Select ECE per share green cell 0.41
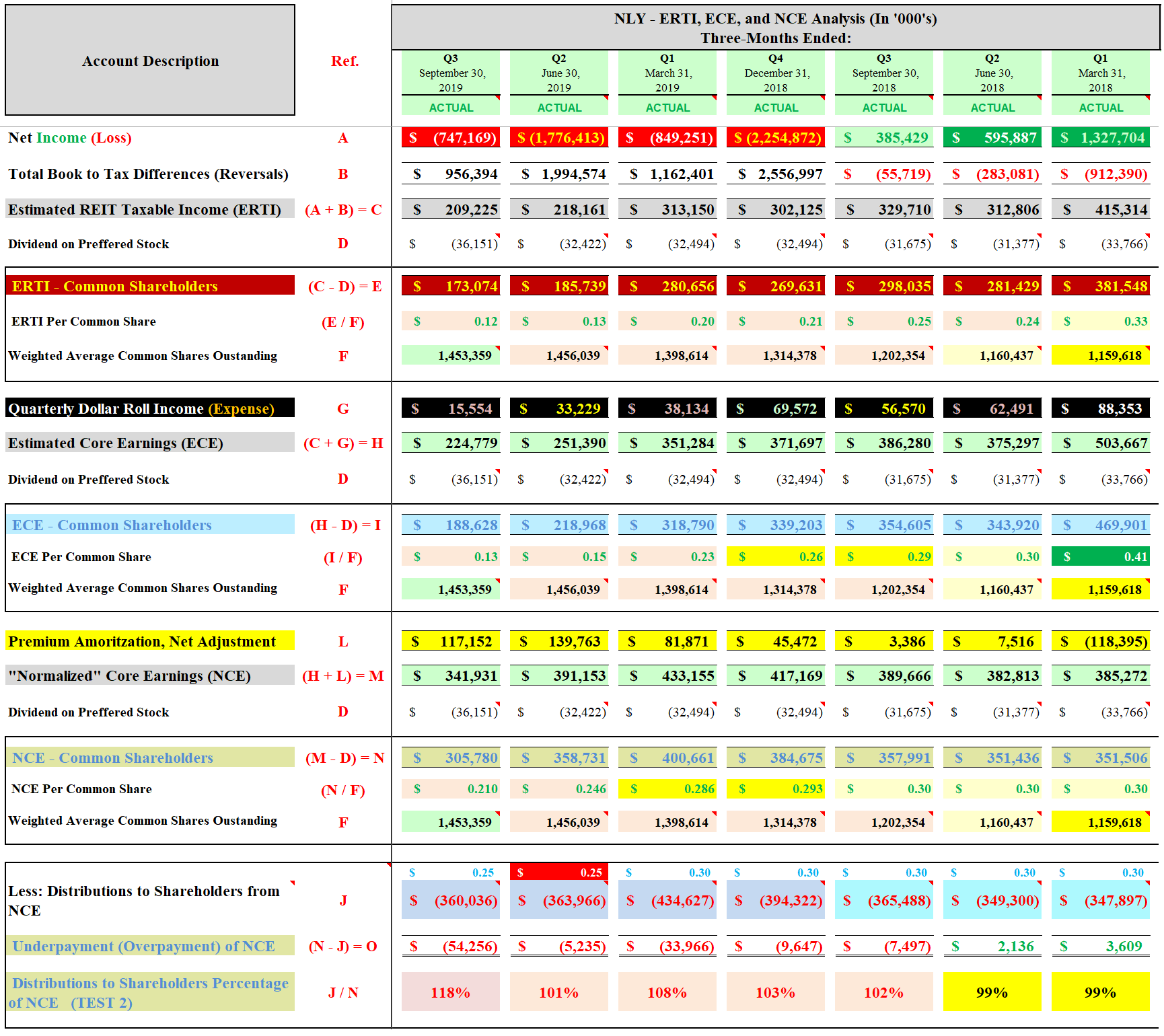This screenshot has height=1036, width=1164. (x=1101, y=557)
